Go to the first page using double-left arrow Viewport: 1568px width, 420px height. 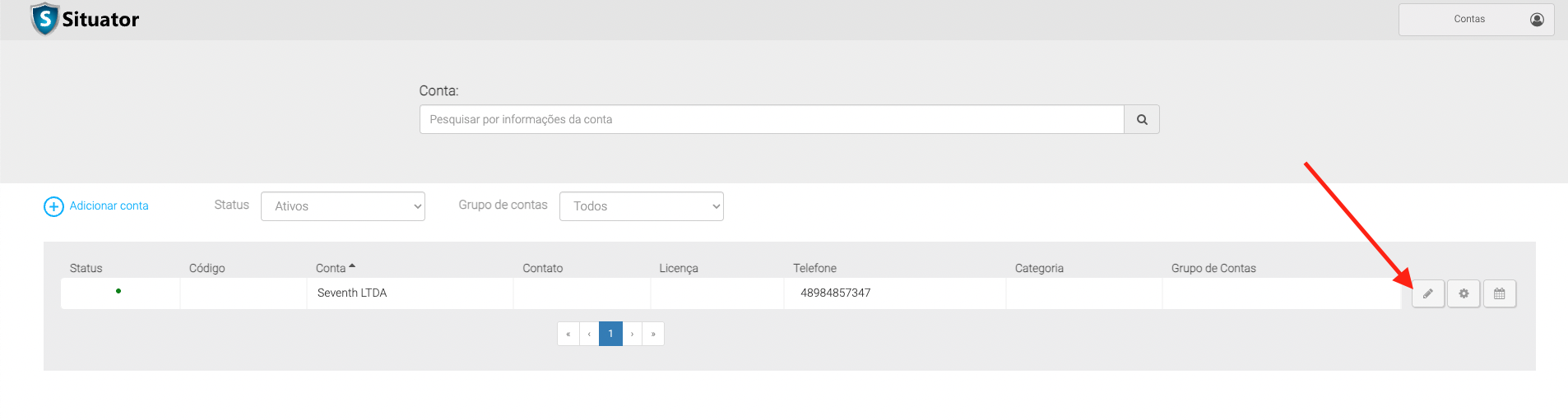pos(568,334)
